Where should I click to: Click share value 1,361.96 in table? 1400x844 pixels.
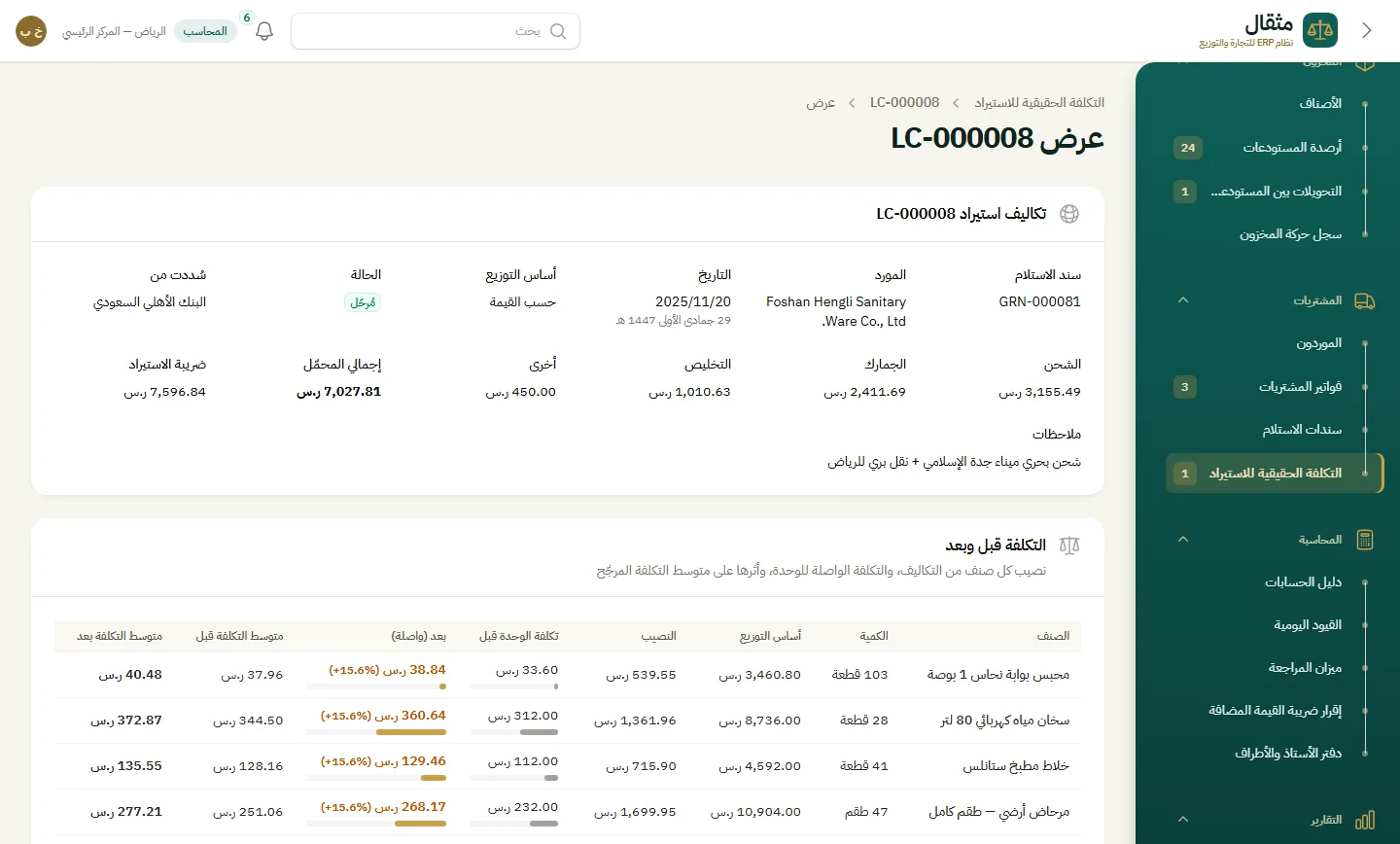click(x=635, y=721)
